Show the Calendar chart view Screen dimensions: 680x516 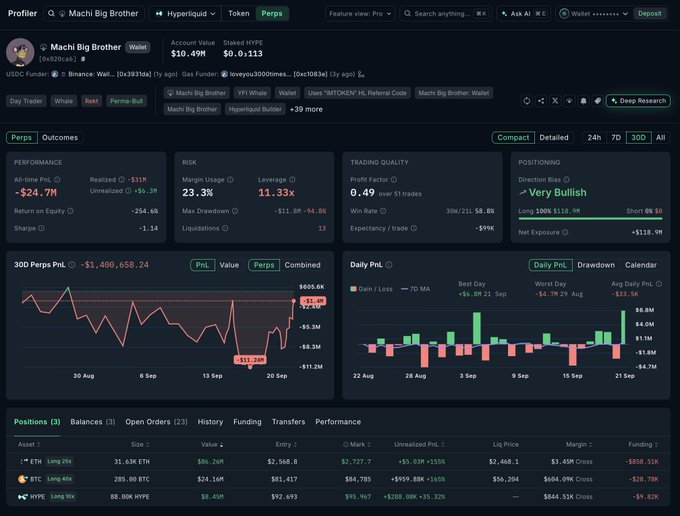click(x=641, y=265)
